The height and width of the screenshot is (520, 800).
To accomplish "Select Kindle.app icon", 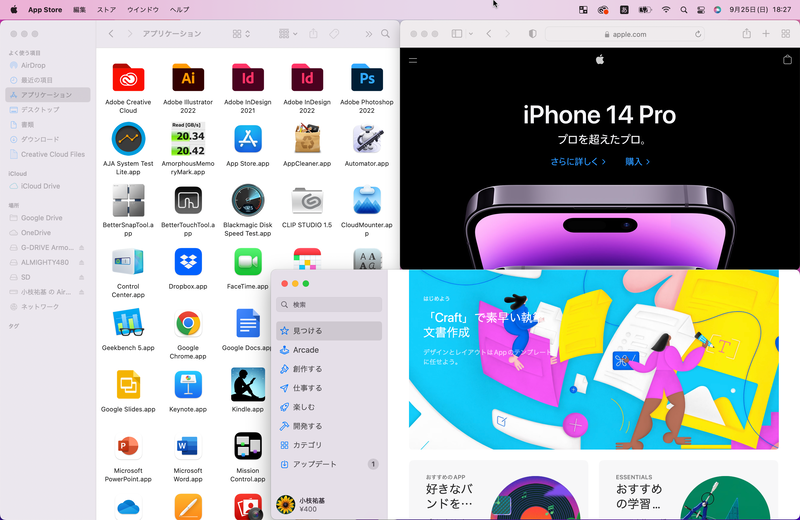I will (x=247, y=384).
